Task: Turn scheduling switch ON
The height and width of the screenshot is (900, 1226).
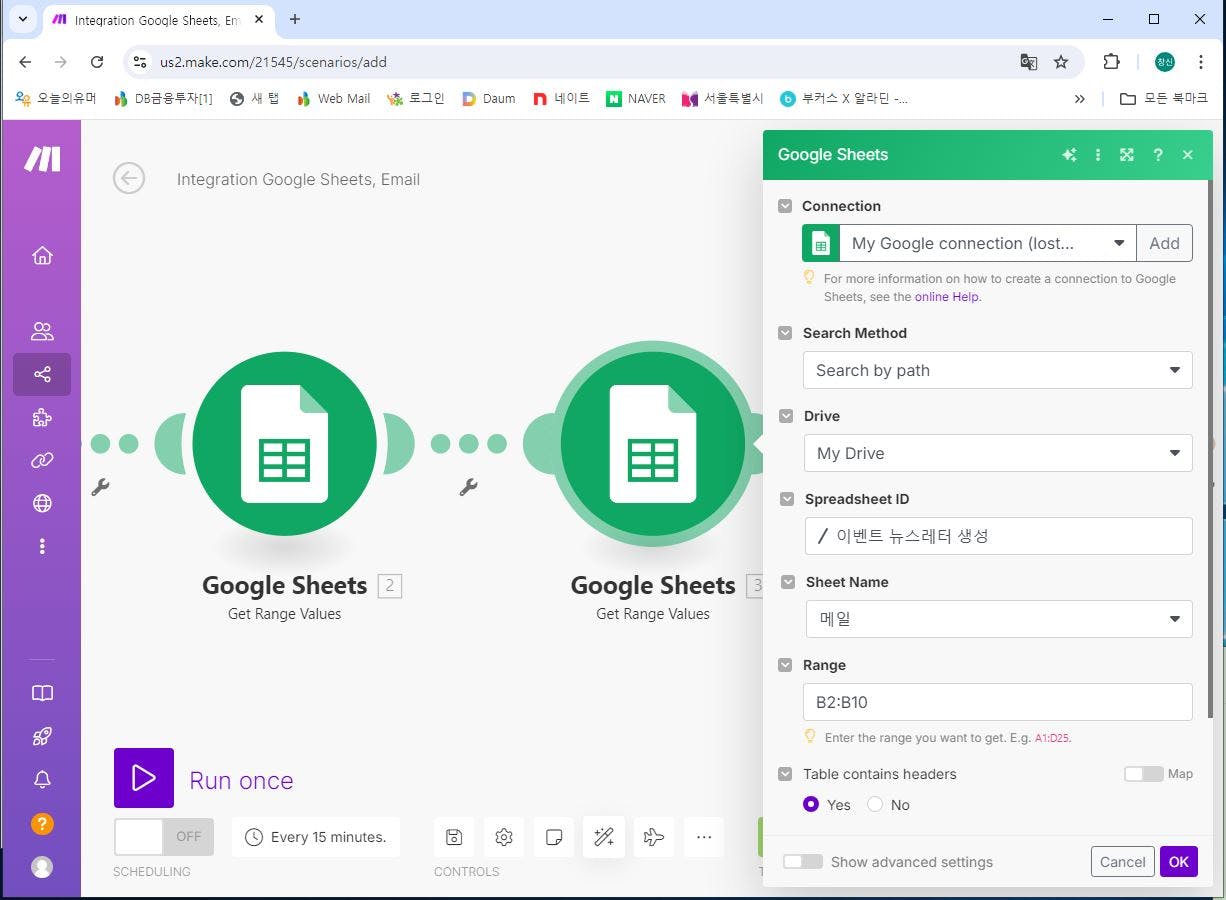Action: coord(164,837)
